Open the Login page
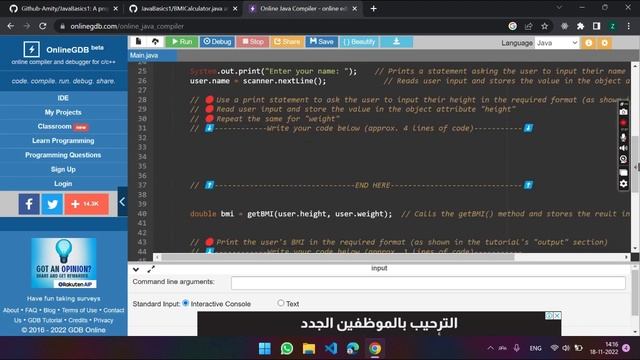 (x=63, y=184)
